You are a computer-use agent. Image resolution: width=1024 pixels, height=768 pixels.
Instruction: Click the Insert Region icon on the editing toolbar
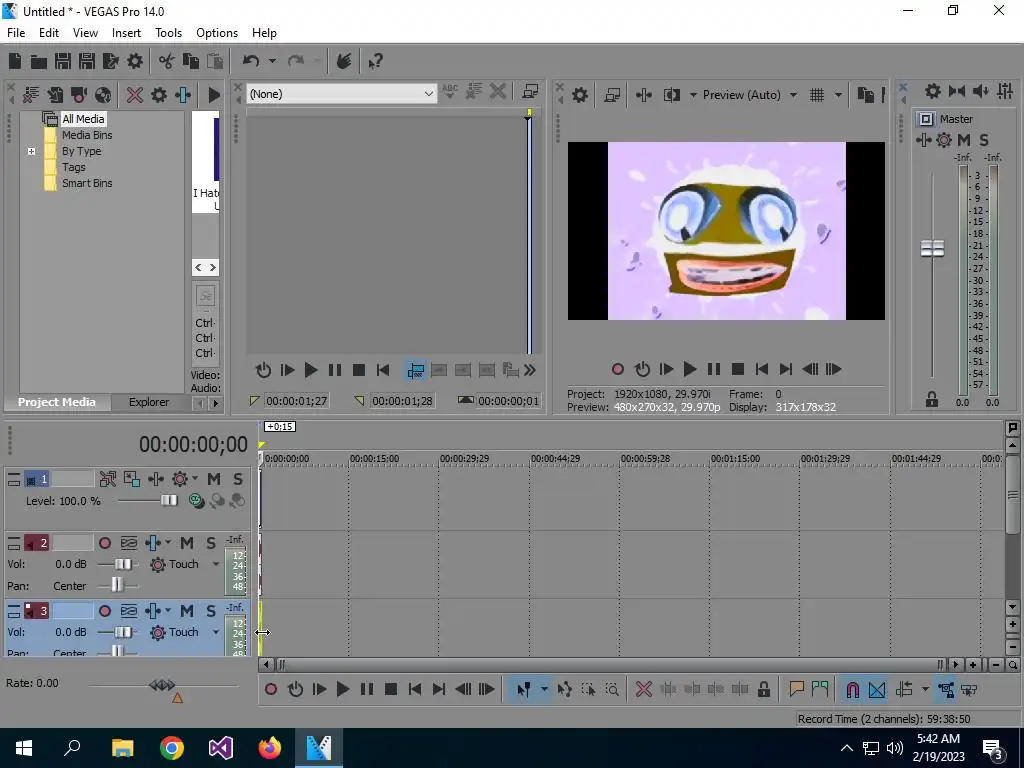[820, 689]
